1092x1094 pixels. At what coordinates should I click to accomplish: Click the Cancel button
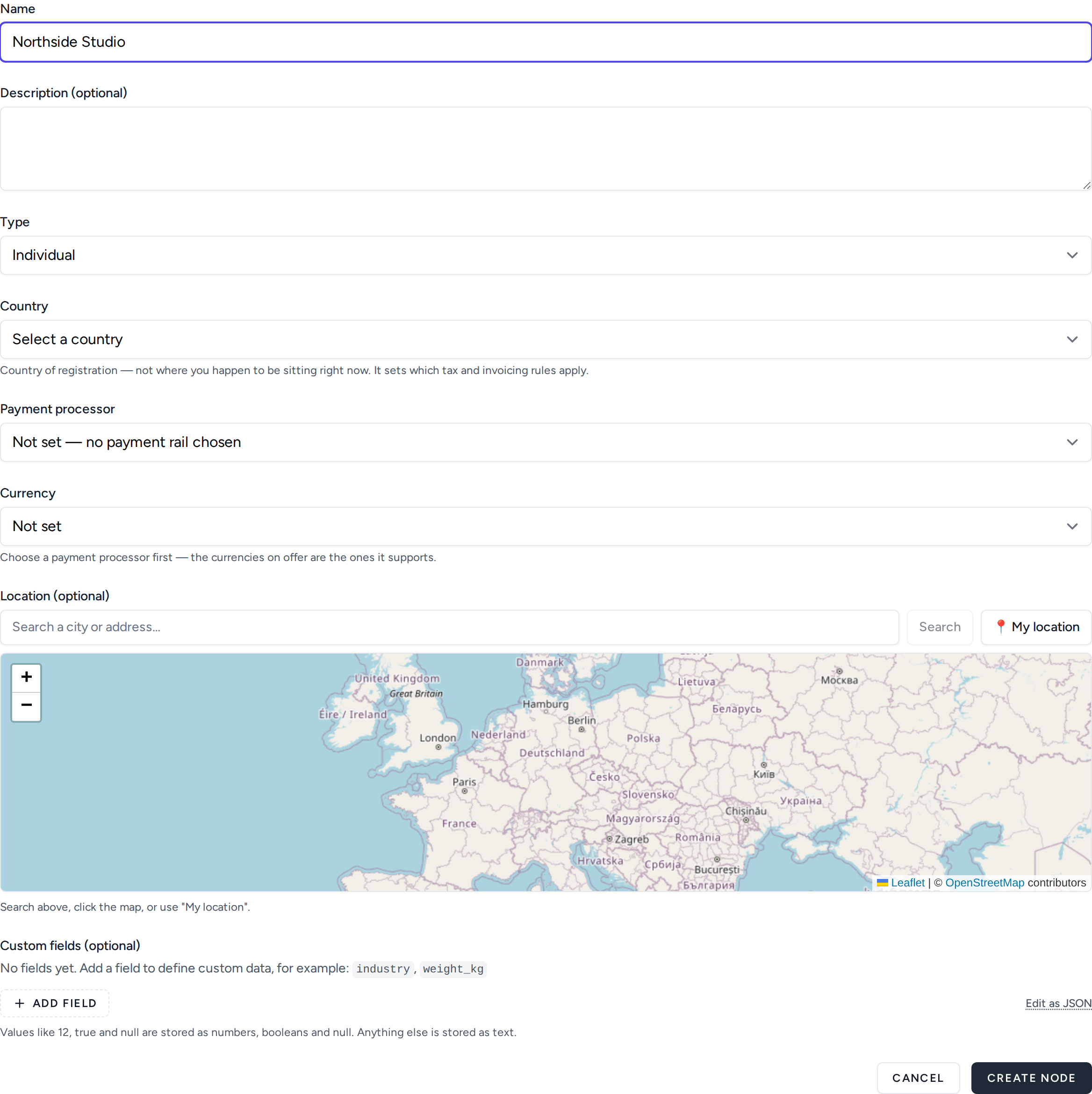918,1078
